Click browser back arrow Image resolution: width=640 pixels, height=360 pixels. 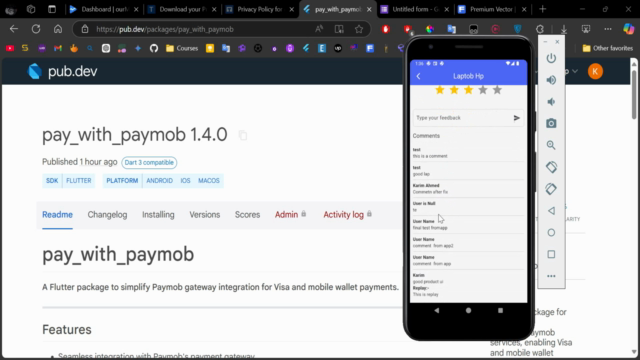pos(14,29)
